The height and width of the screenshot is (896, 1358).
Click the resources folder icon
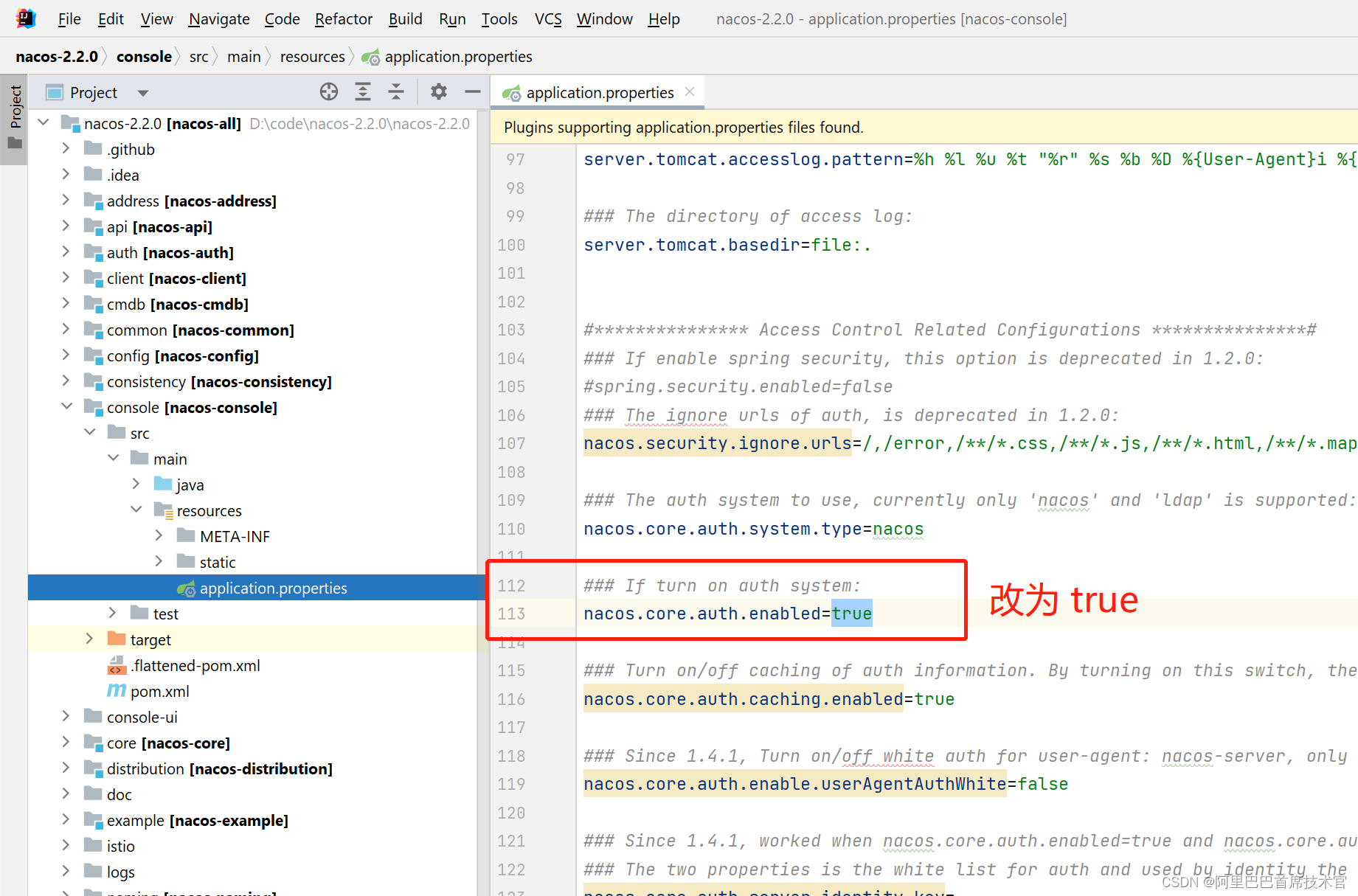click(163, 510)
